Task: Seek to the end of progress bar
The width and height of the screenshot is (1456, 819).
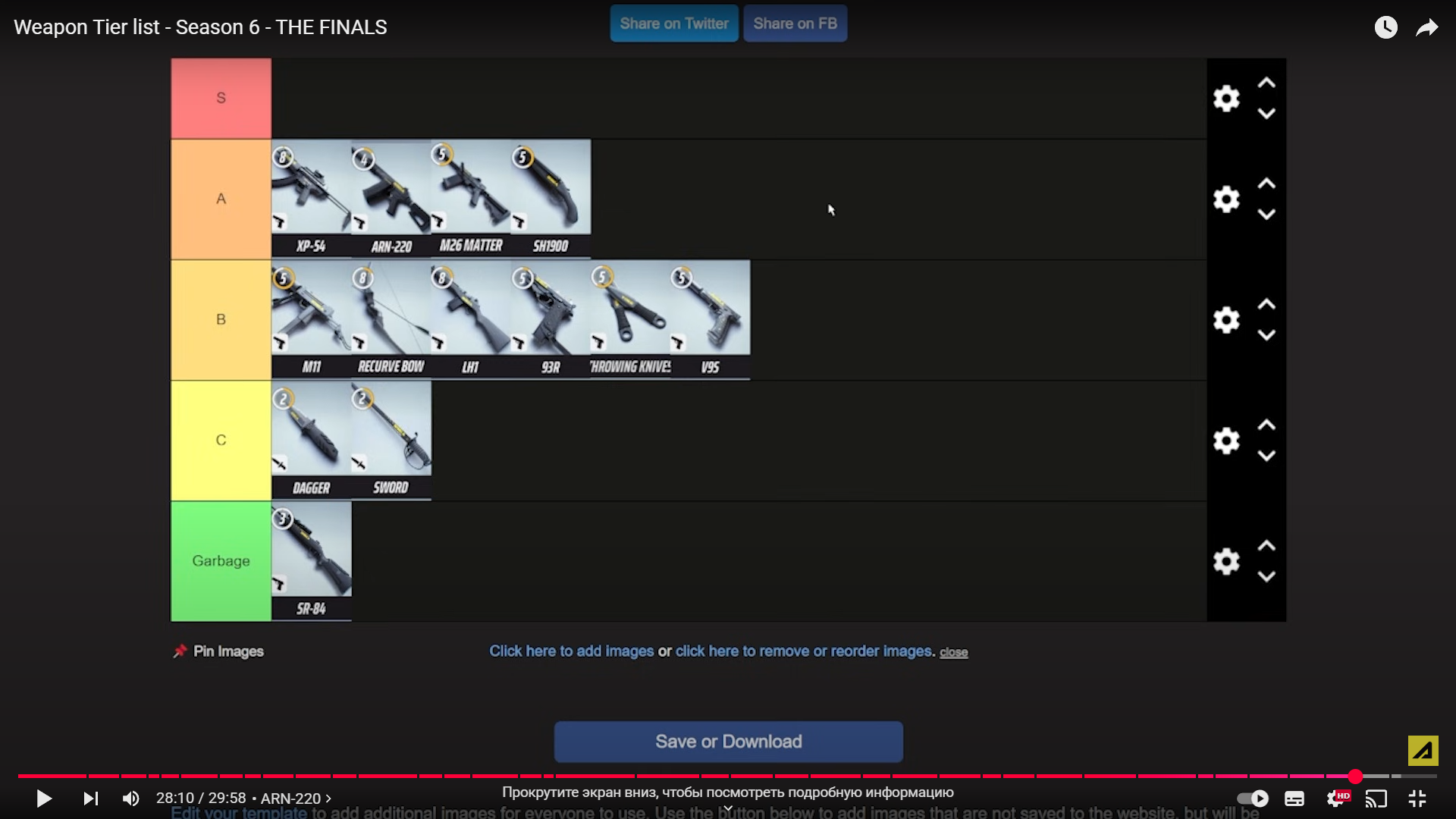Action: click(1435, 776)
